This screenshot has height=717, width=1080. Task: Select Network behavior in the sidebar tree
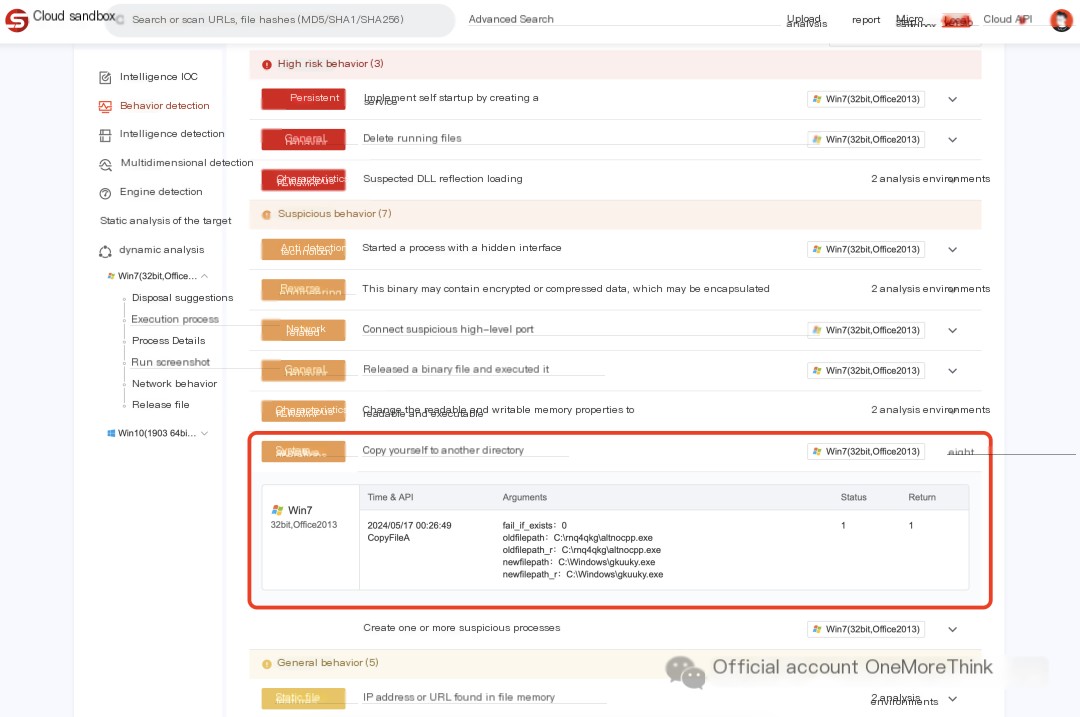(174, 384)
